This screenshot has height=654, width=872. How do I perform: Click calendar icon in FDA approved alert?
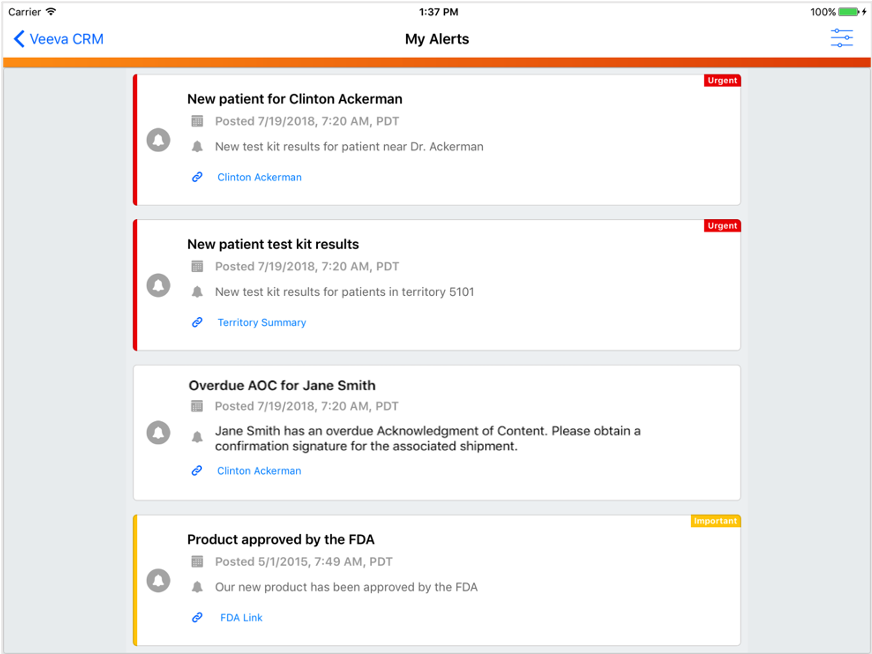[197, 562]
